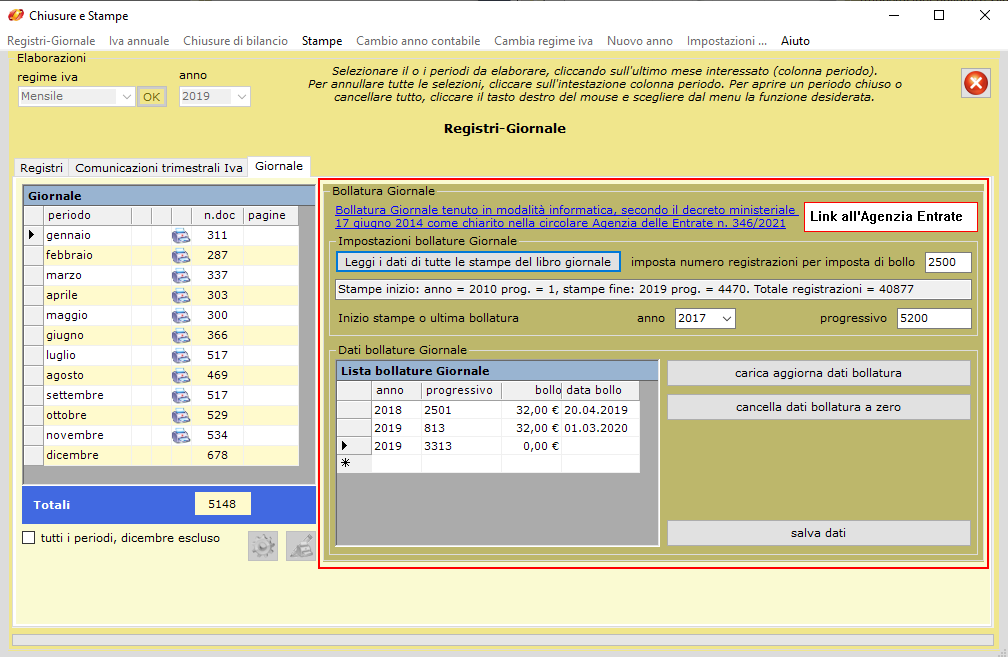Open the 'Comunicazioni trimestrali Iva' tab
1008x657 pixels.
pyautogui.click(x=158, y=168)
